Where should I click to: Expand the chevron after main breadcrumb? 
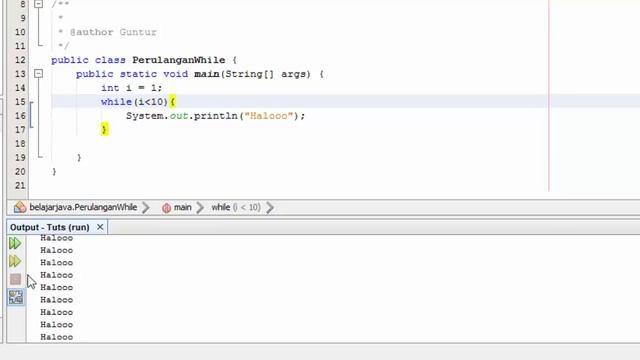[x=200, y=207]
